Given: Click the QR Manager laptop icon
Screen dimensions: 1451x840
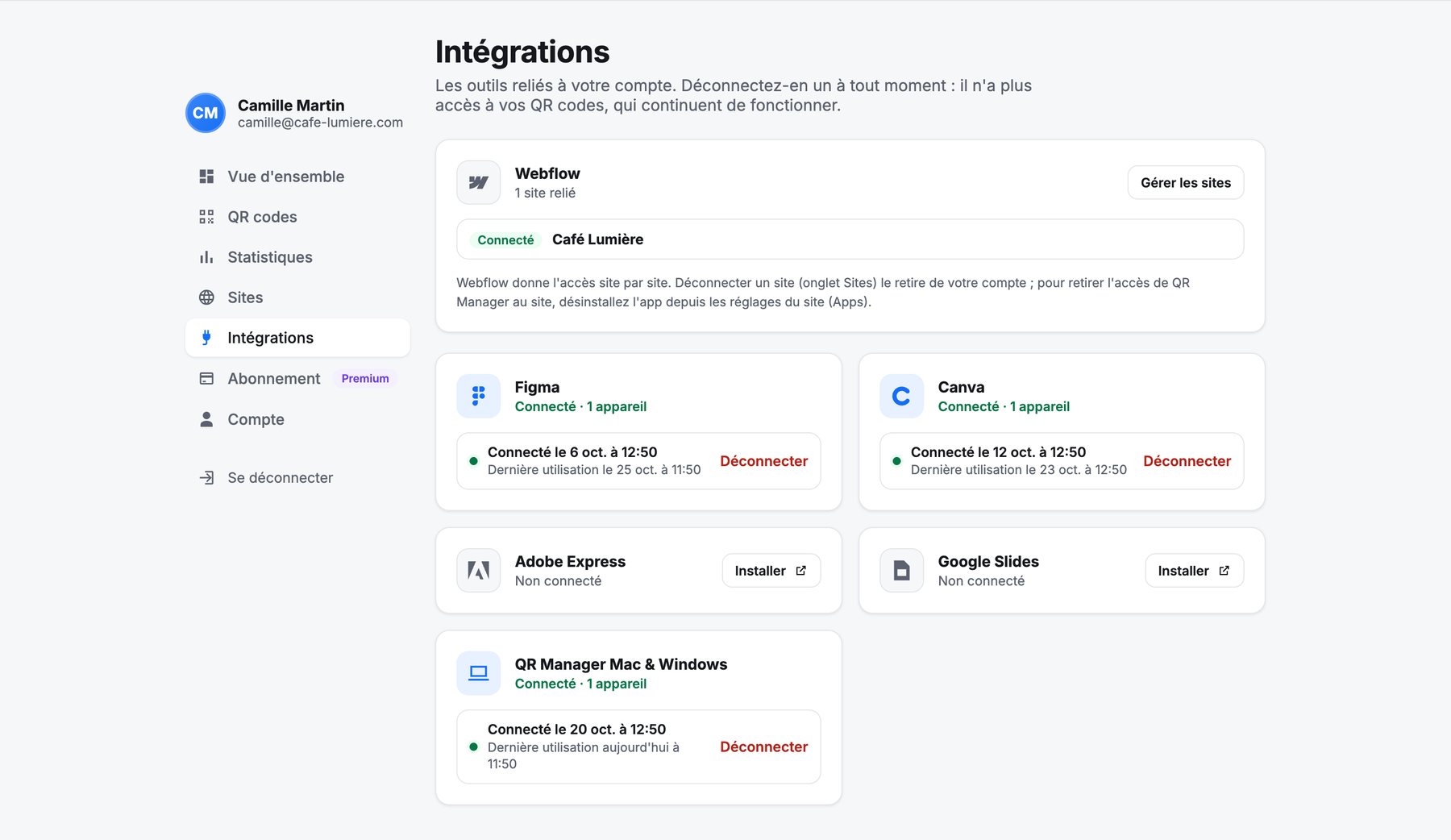Looking at the screenshot, I should [479, 673].
